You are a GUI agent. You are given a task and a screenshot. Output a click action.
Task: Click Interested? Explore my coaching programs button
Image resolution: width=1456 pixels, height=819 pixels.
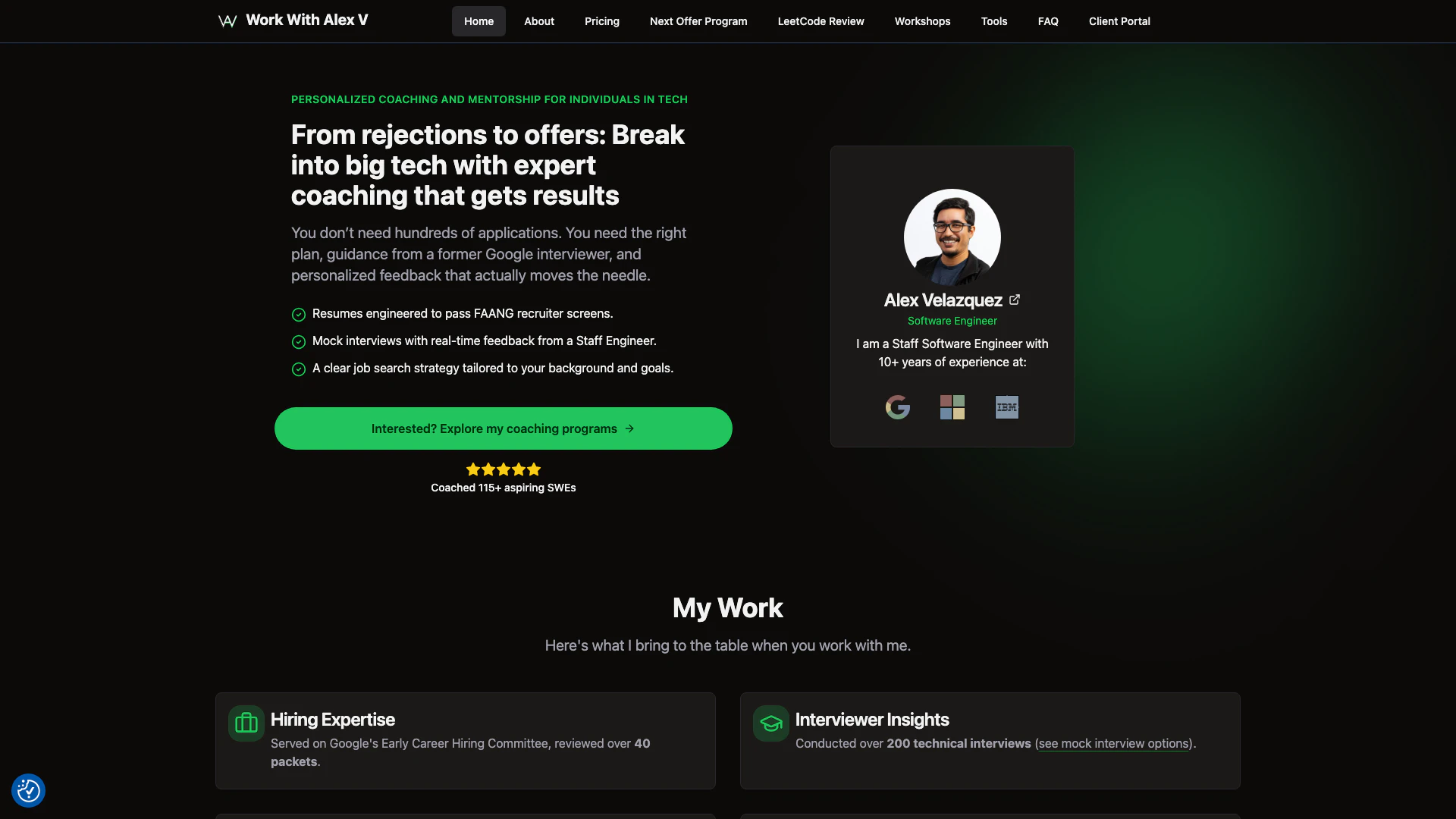tap(504, 428)
